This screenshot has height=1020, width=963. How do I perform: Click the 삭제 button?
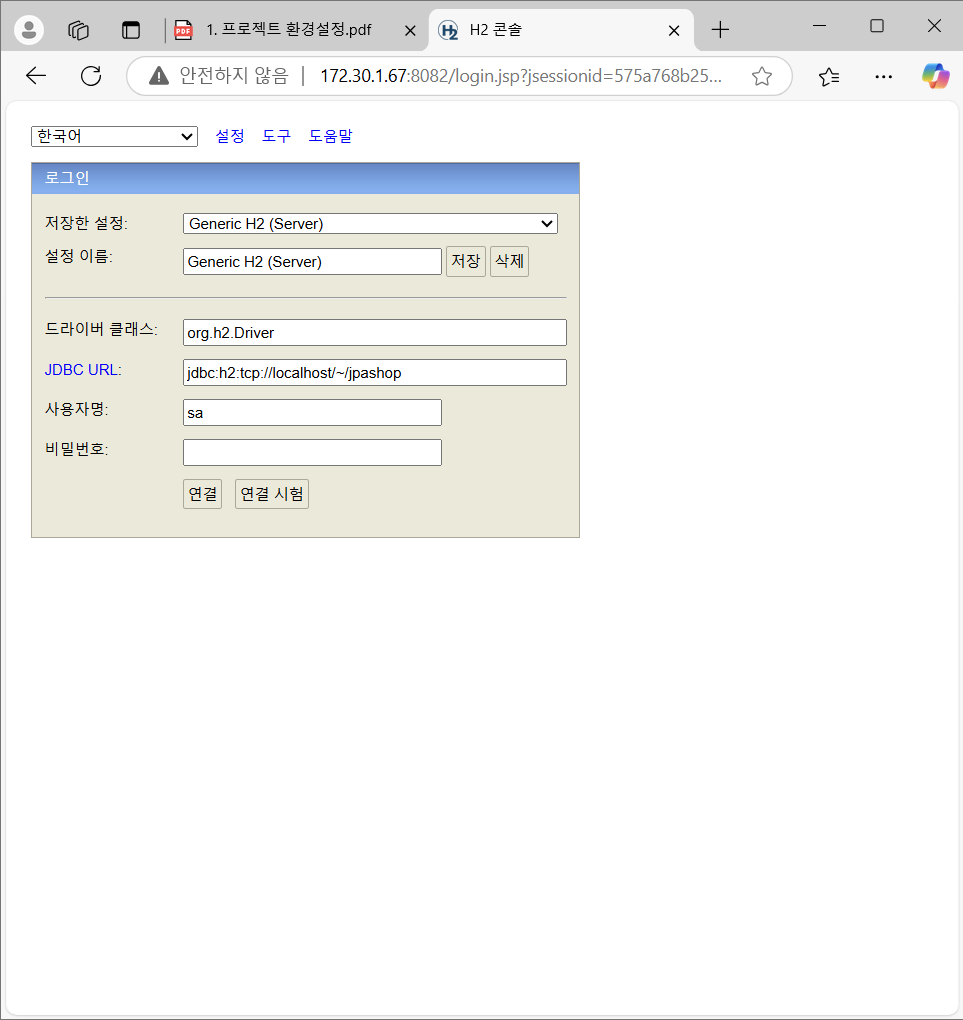pos(509,262)
